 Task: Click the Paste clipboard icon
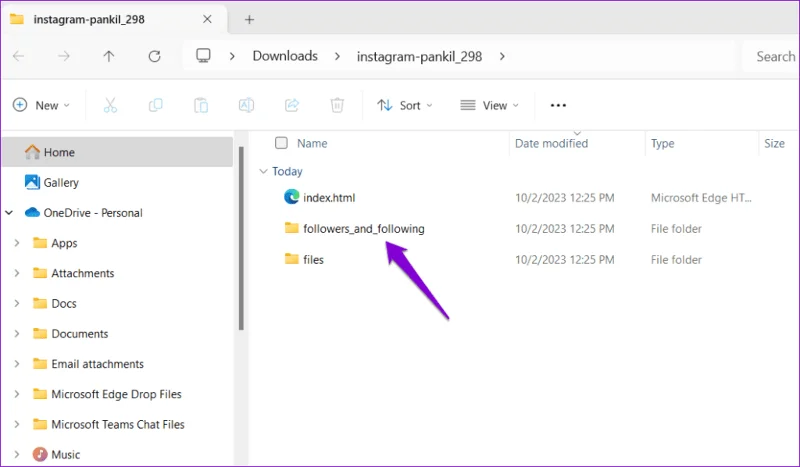[201, 105]
